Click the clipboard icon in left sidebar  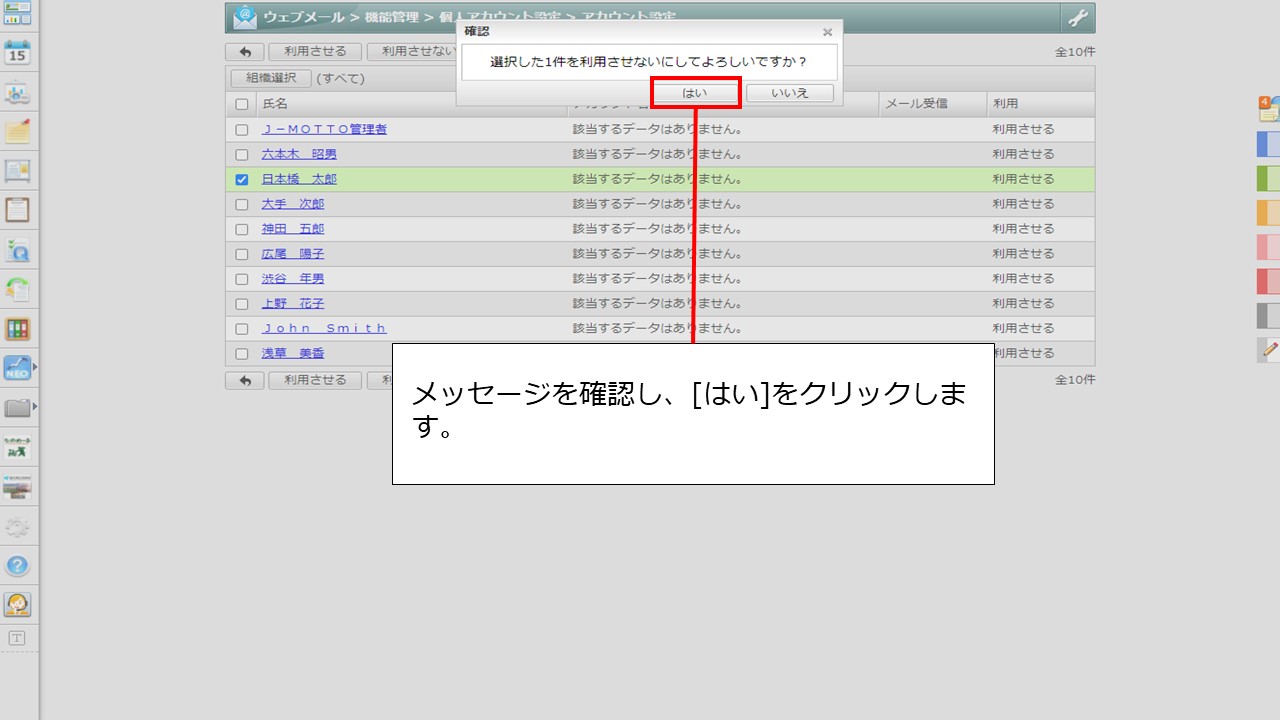pyautogui.click(x=17, y=210)
